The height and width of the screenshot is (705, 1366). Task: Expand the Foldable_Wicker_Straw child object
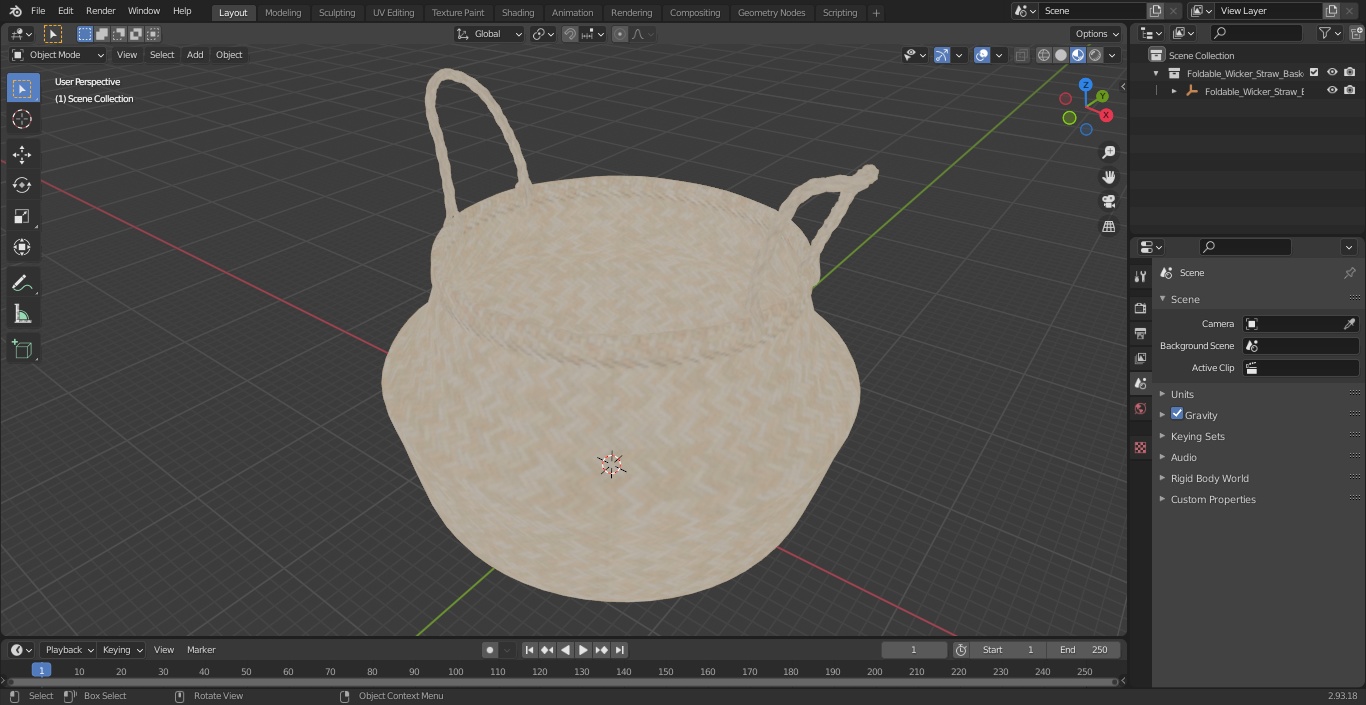click(1174, 91)
